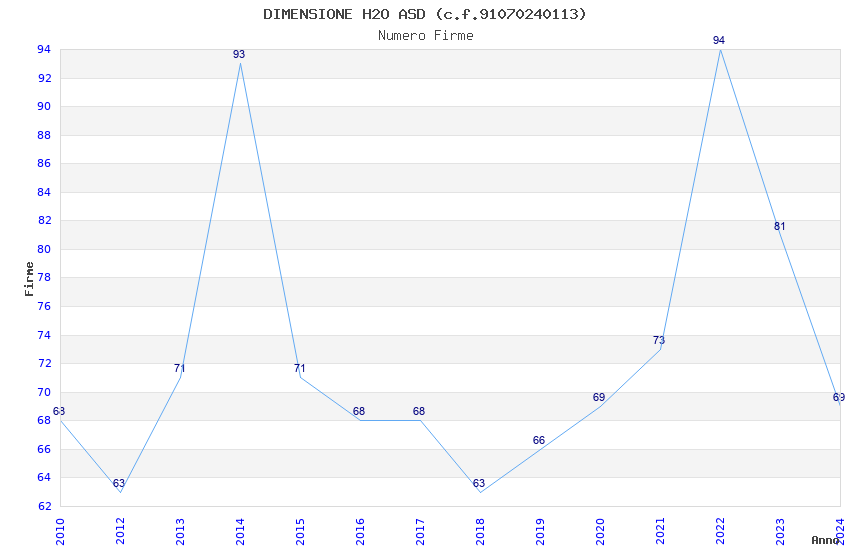Select the 2017 year label on x-axis
850x550 pixels.
point(420,531)
